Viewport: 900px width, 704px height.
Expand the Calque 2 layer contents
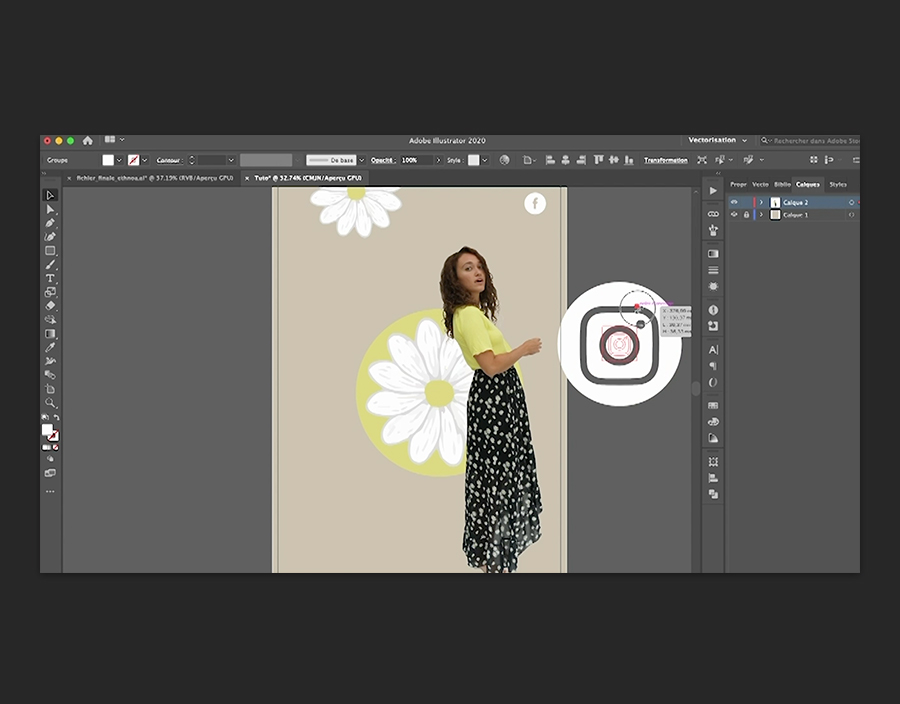point(761,202)
